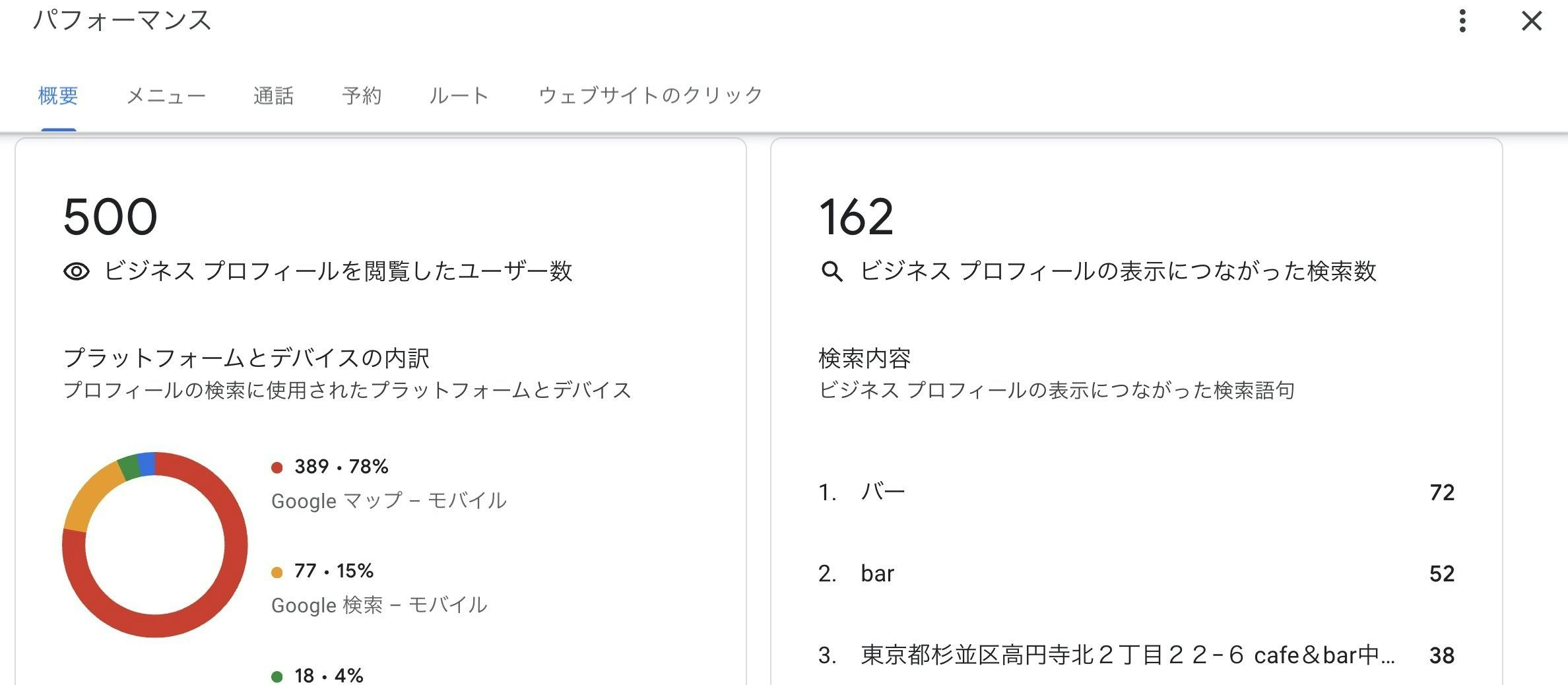Image resolution: width=1568 pixels, height=685 pixels.
Task: Click the magnifier icon beside search count
Action: tap(832, 271)
